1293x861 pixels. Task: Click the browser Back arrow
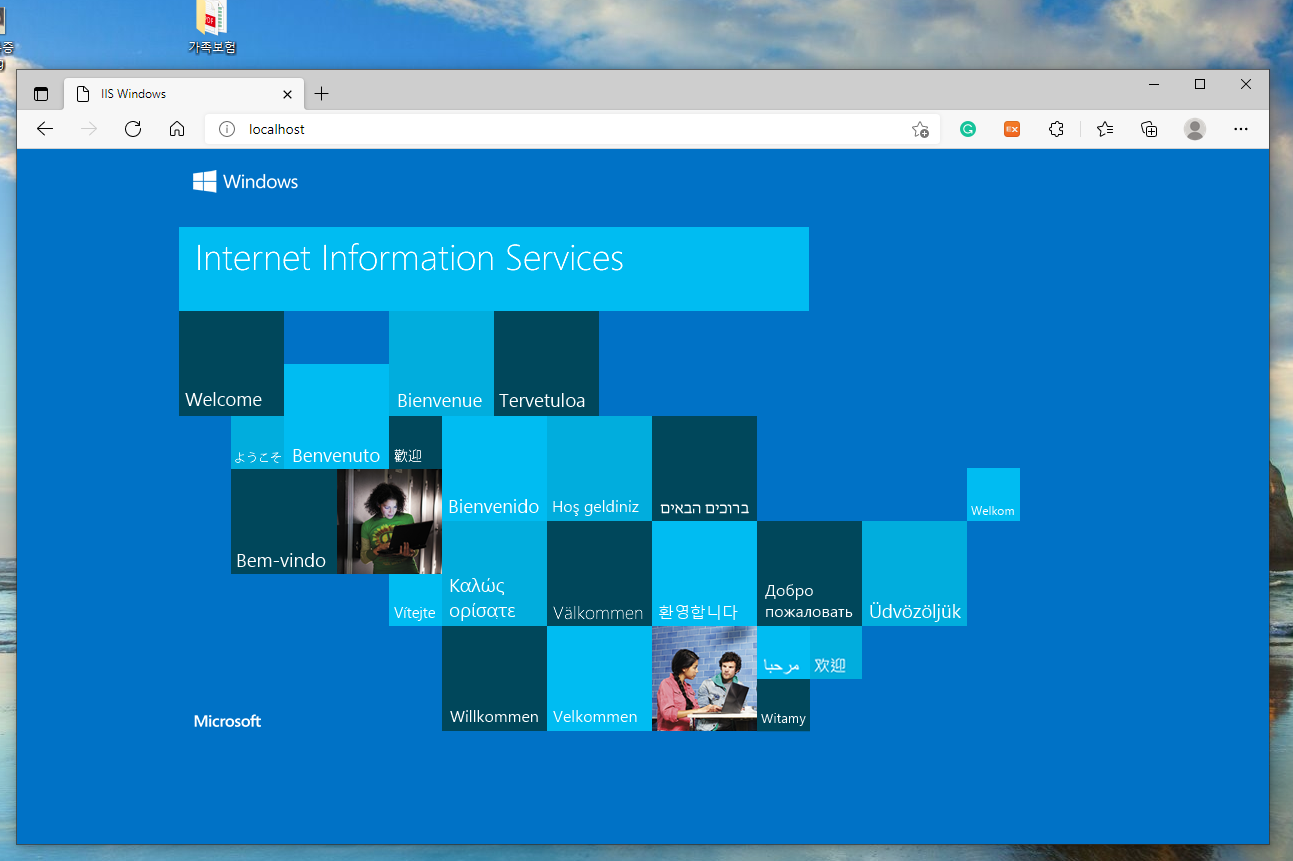tap(44, 129)
